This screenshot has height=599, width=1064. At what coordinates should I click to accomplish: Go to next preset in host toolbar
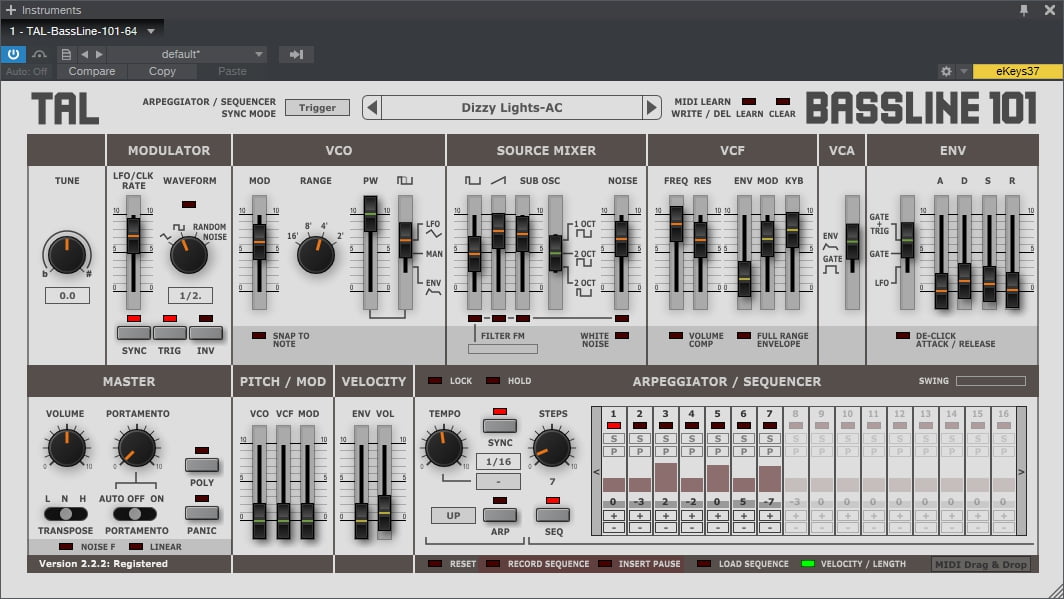pyautogui.click(x=99, y=54)
